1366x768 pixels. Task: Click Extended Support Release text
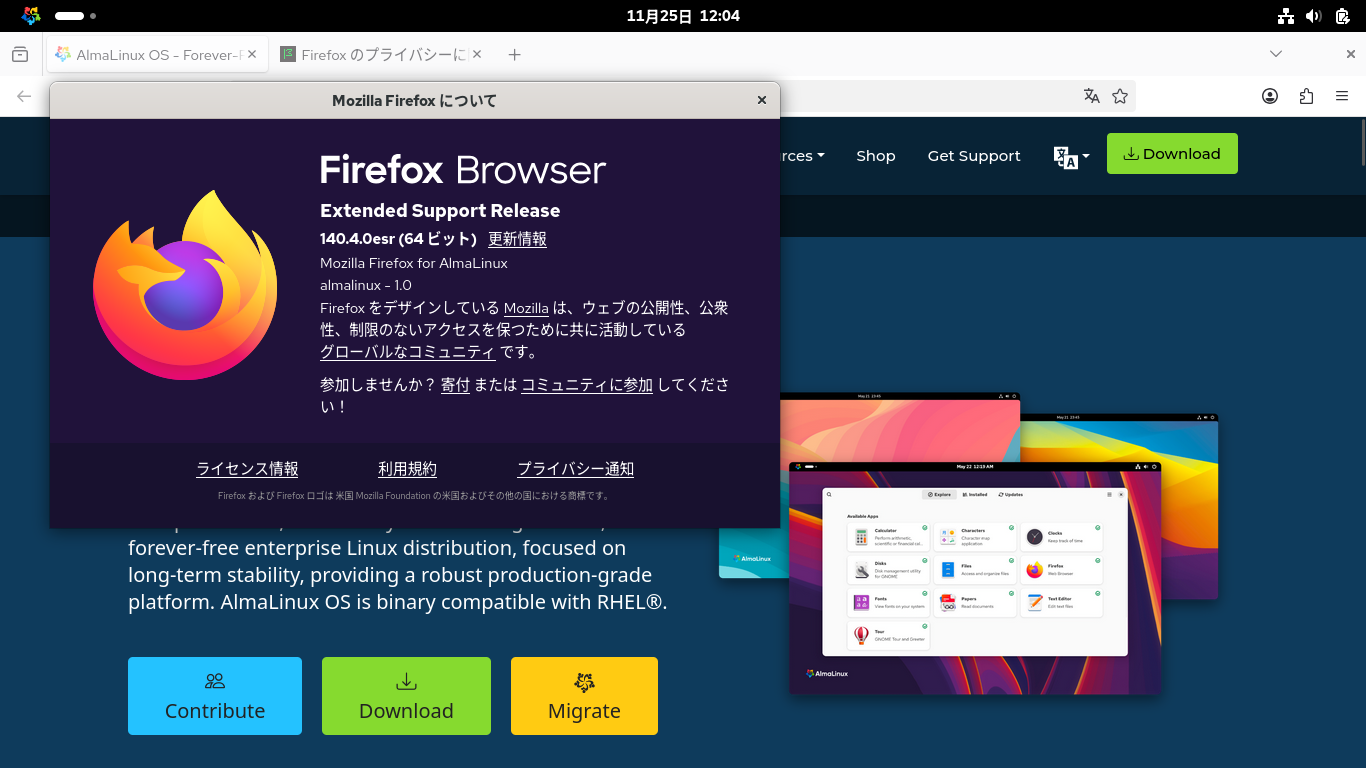tap(440, 211)
